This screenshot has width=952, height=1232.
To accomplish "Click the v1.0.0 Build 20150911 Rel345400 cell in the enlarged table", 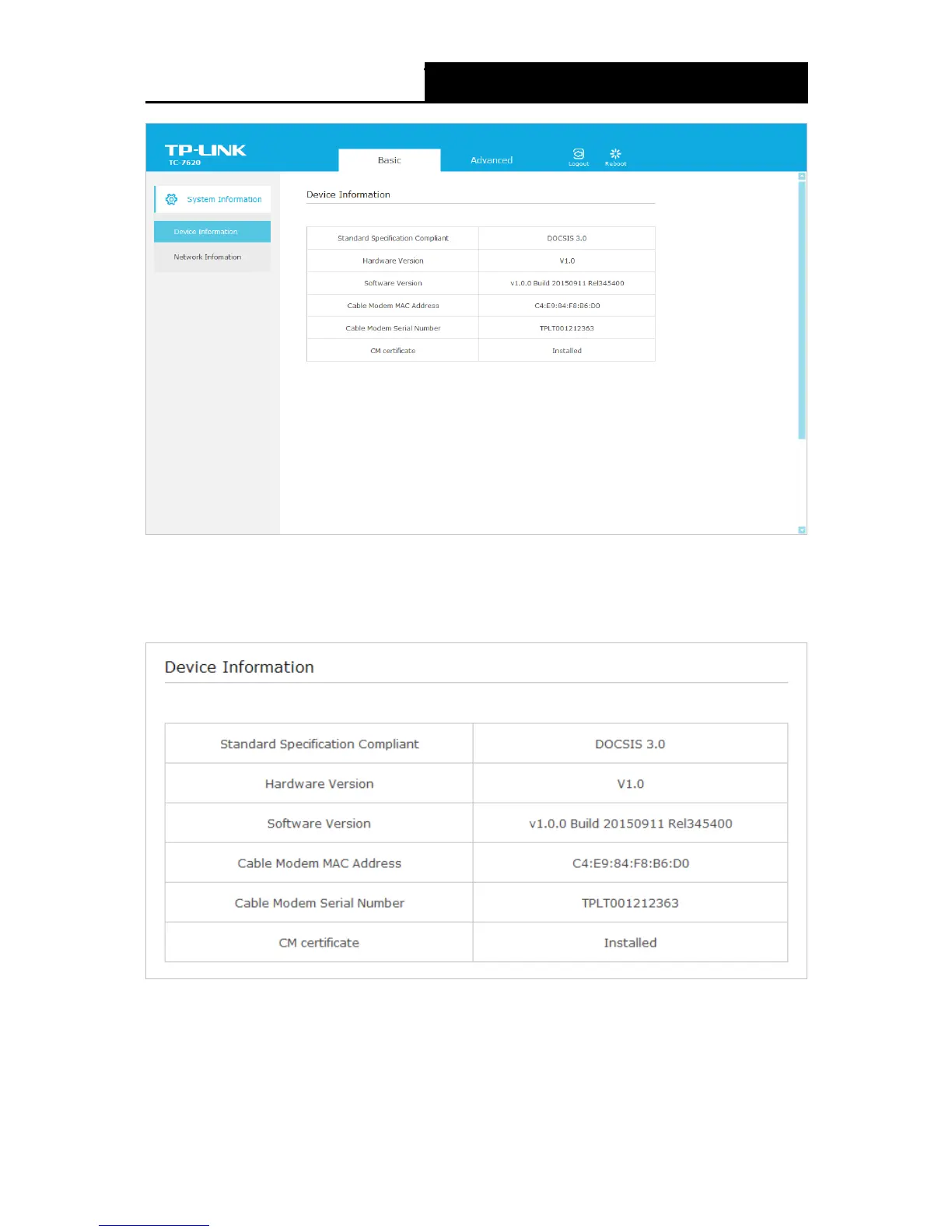I will (x=630, y=824).
